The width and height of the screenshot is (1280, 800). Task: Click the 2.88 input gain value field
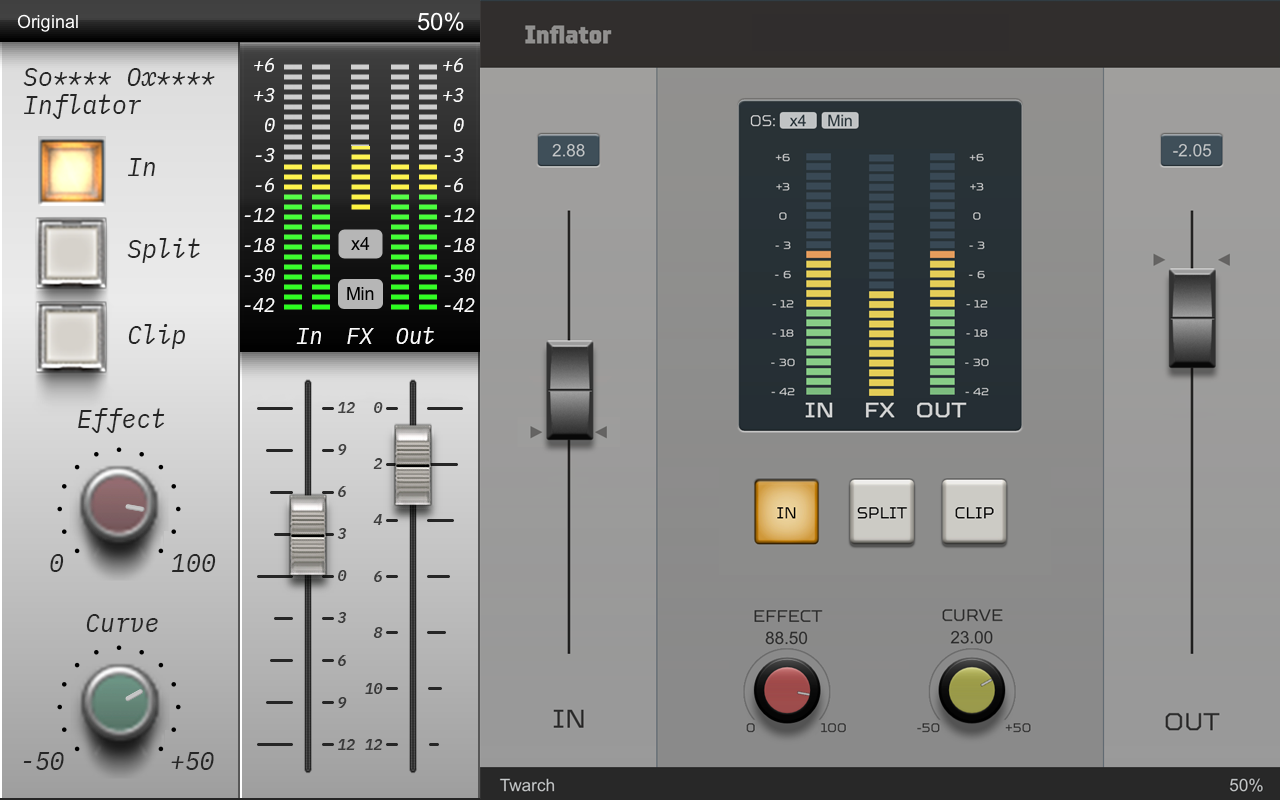[568, 150]
